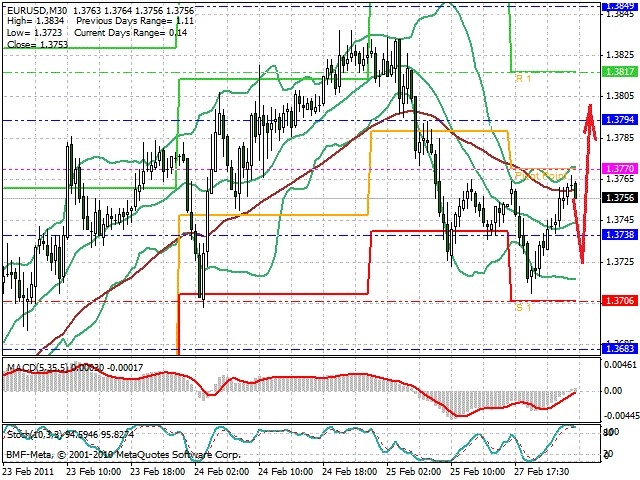The width and height of the screenshot is (640, 480).
Task: Click the EURUSD,M30 symbol title
Action: coord(35,10)
